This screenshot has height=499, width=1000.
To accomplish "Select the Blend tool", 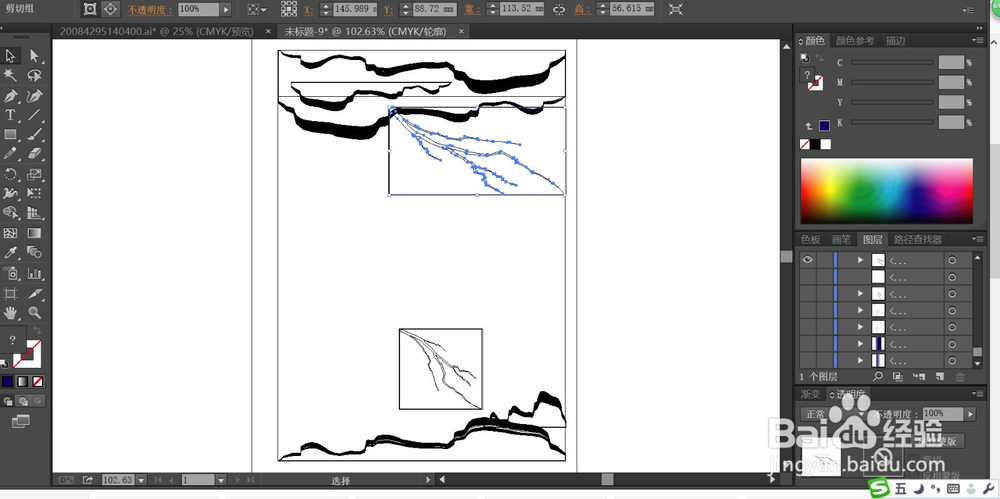I will click(x=34, y=253).
